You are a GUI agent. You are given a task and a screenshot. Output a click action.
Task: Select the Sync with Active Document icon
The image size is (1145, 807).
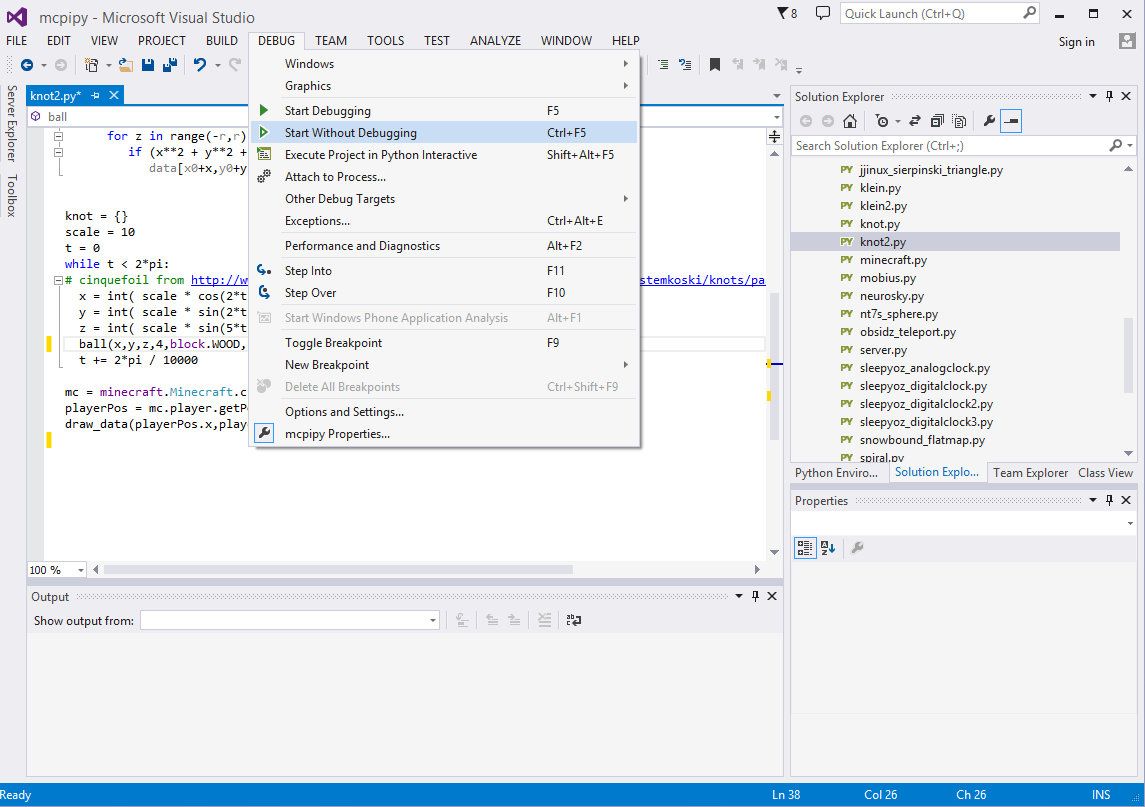coord(915,121)
